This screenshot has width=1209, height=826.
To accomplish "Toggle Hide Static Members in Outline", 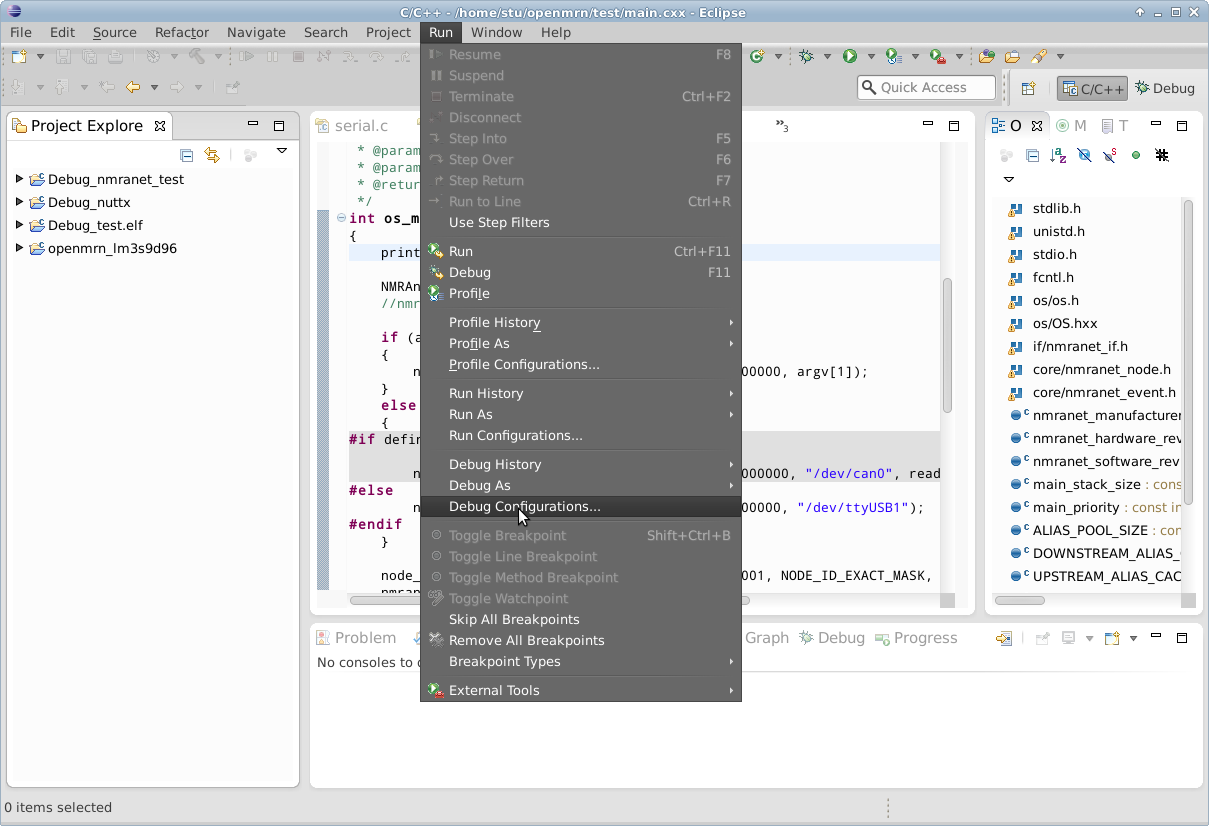I will [1110, 156].
